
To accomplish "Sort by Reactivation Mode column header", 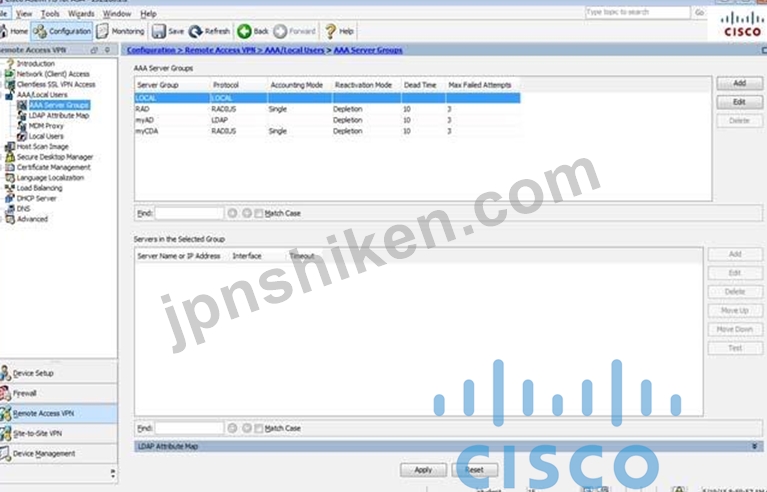I will [366, 85].
